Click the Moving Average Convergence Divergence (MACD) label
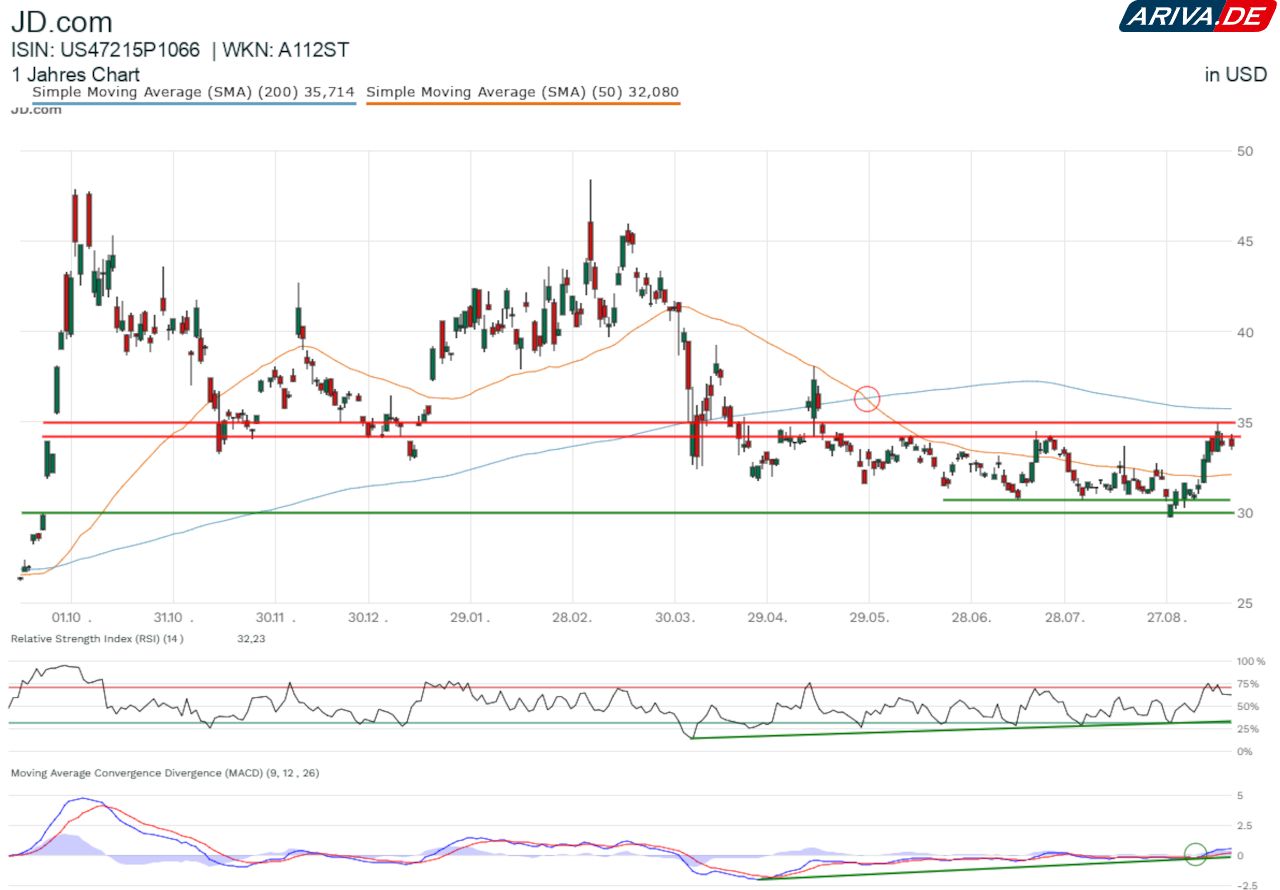1280x890 pixels. [165, 774]
